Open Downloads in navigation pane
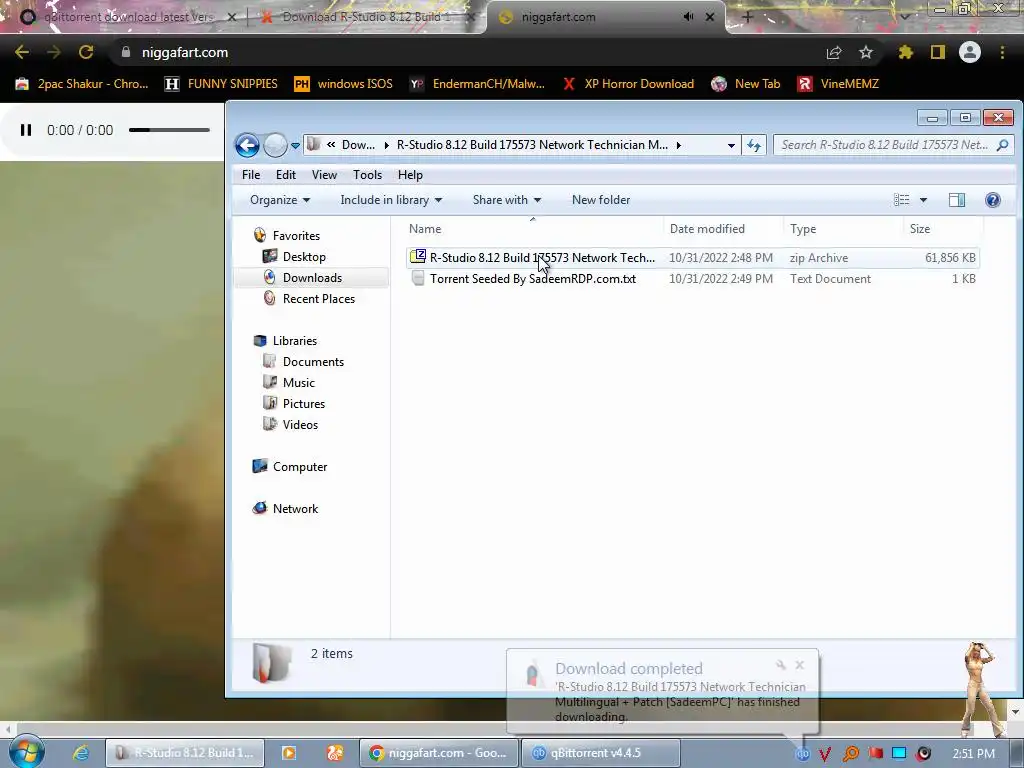1024x768 pixels. point(312,278)
